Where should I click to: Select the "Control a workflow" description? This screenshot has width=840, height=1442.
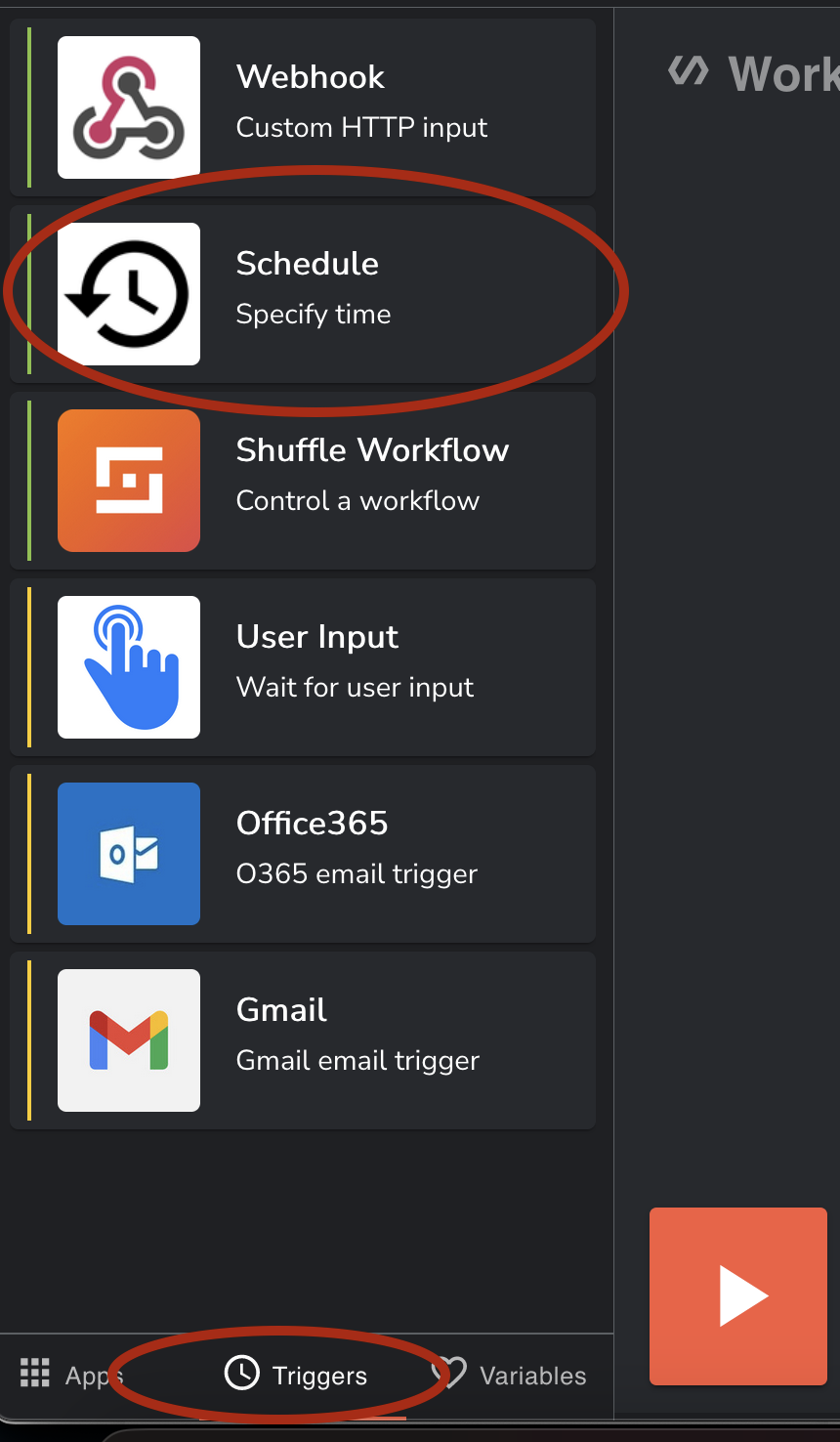[x=357, y=501]
